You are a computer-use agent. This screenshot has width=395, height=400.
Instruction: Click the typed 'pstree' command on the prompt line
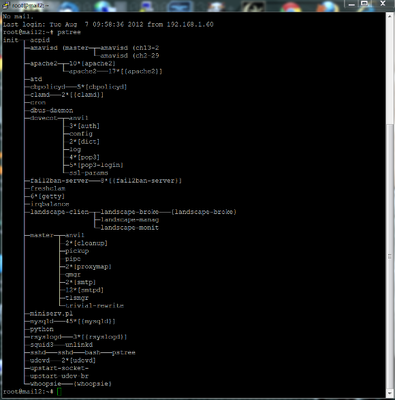coord(69,32)
